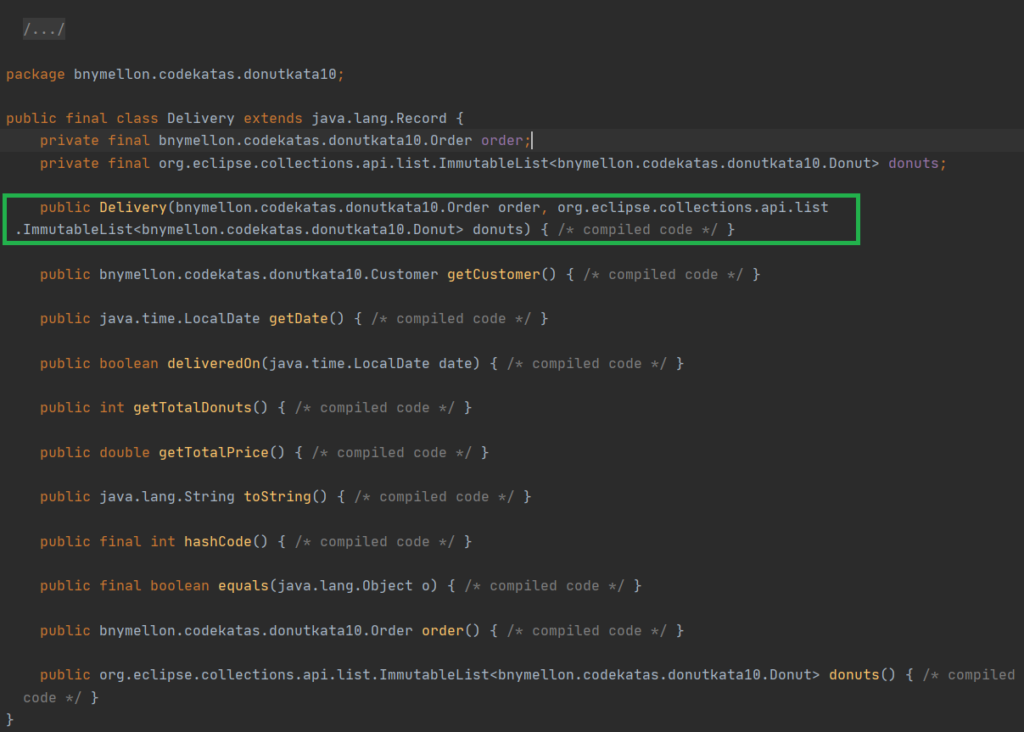
Task: Click the deliveredOn method name
Action: [x=214, y=364]
